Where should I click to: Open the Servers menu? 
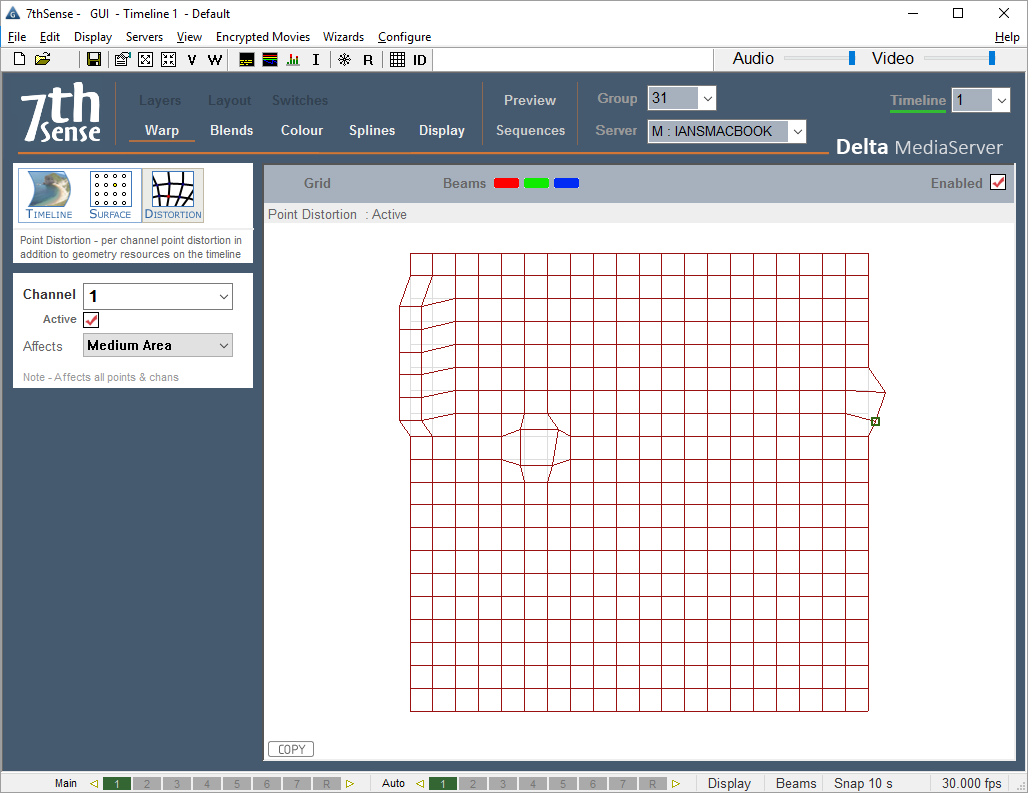tap(144, 37)
